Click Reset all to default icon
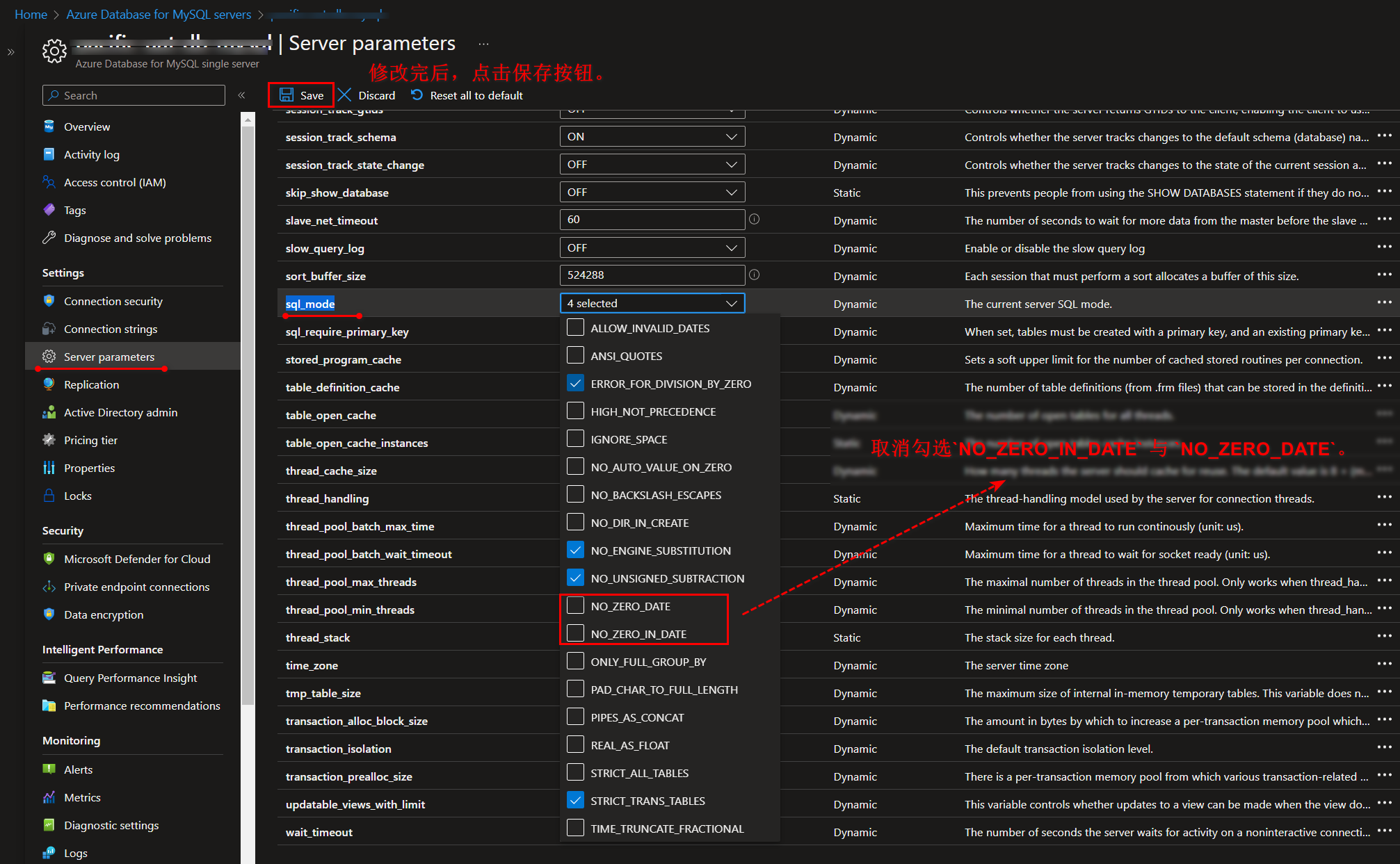This screenshot has height=864, width=1400. (x=417, y=95)
